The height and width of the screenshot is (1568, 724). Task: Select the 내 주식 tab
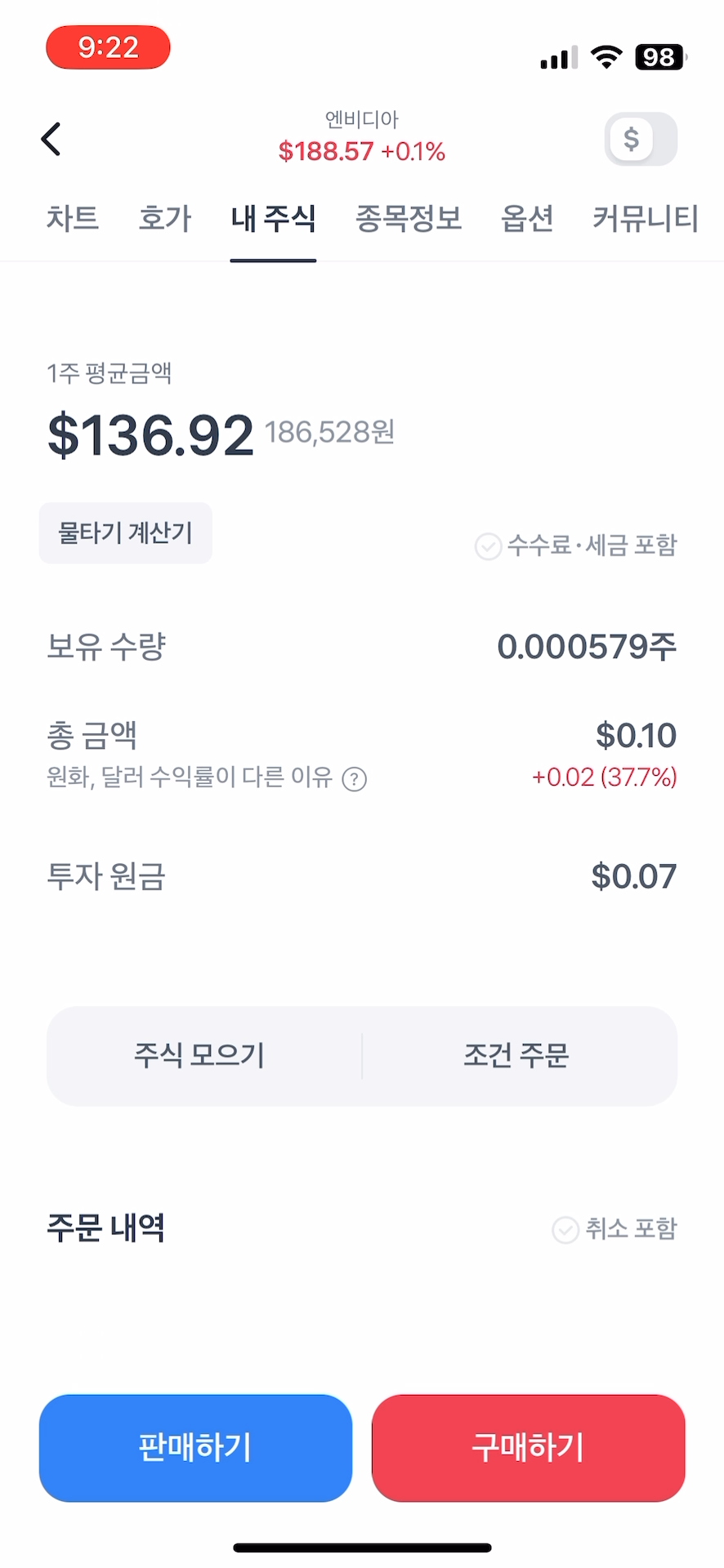(x=273, y=219)
